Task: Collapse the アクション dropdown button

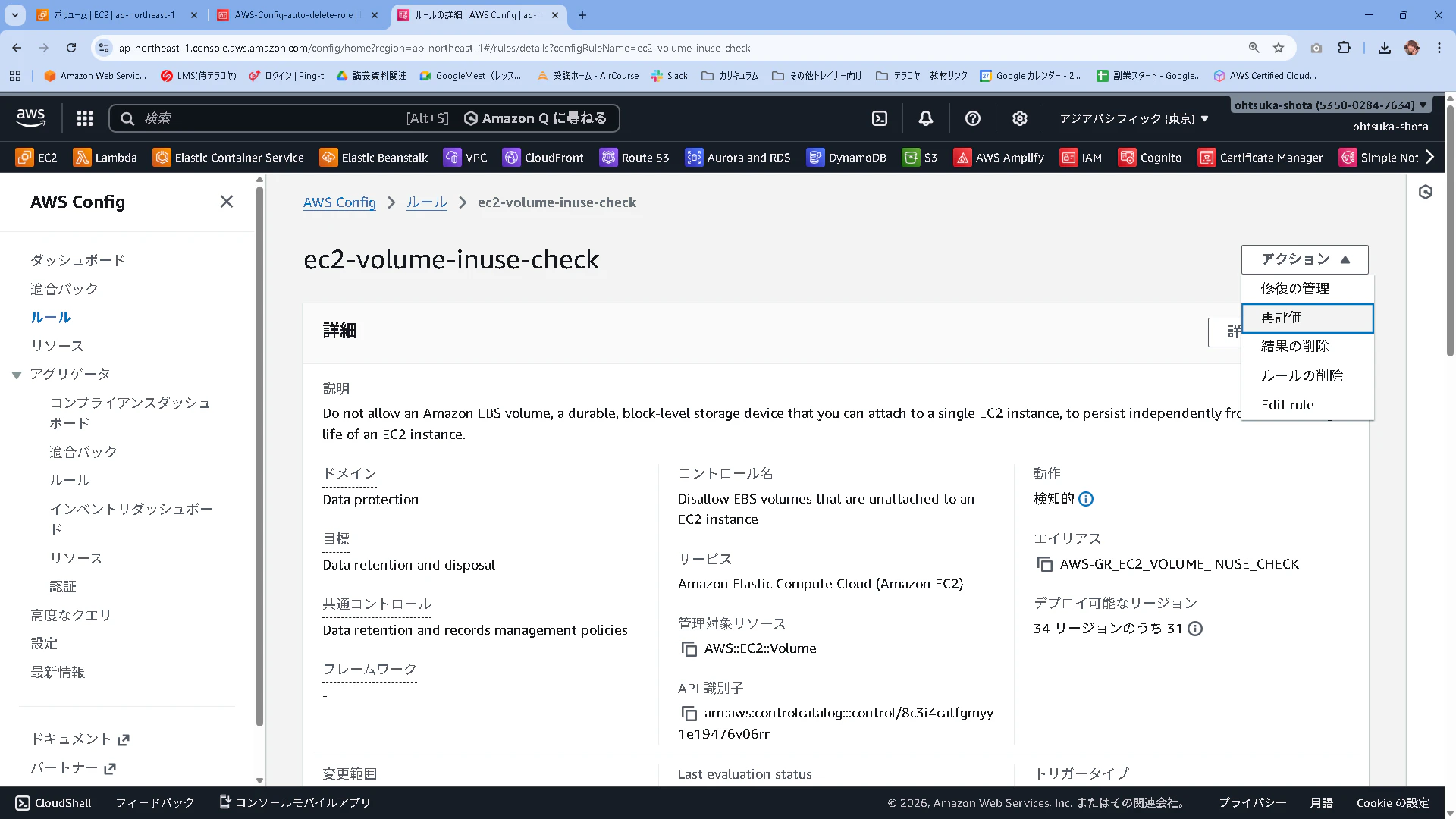Action: (1305, 259)
